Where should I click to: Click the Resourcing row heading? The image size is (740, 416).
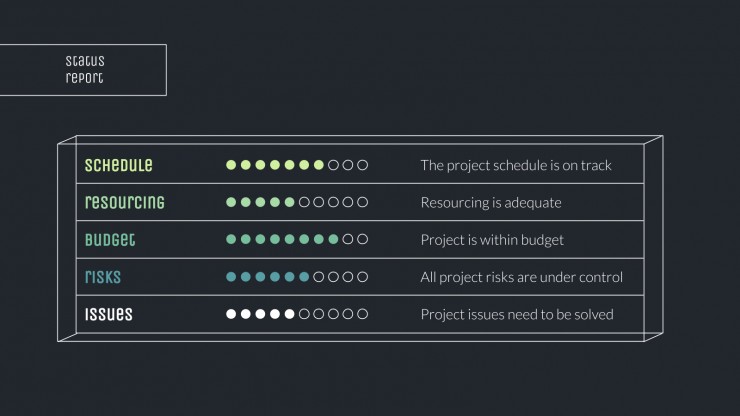(x=125, y=202)
